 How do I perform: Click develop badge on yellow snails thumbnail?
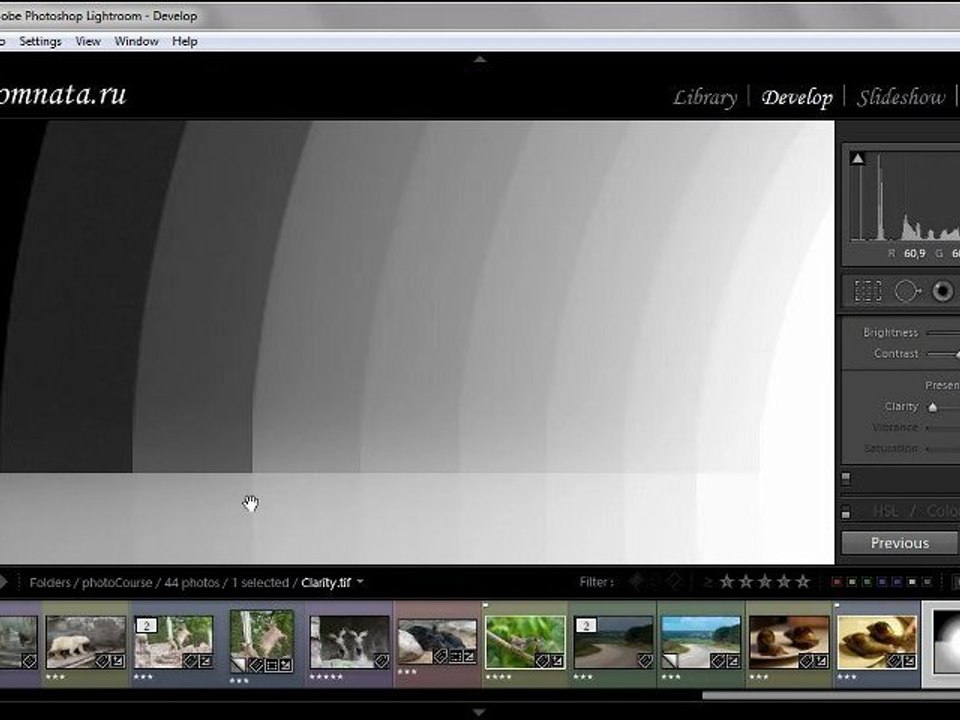coord(909,661)
